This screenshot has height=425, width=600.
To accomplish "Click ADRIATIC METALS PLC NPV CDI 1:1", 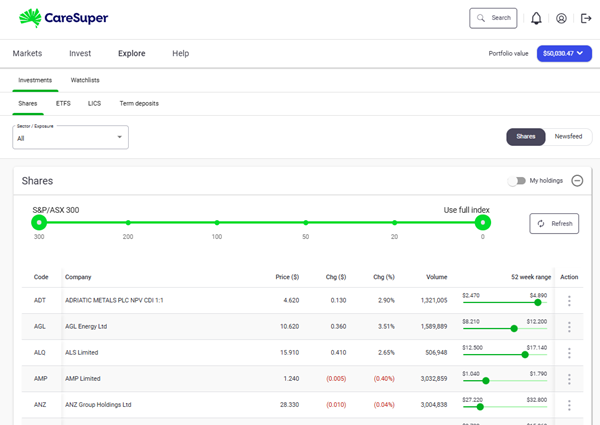I will point(114,300).
